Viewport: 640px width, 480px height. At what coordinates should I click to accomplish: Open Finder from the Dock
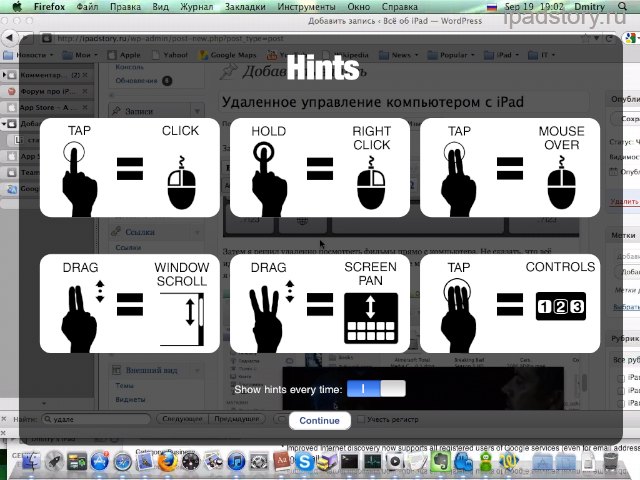coord(31,462)
